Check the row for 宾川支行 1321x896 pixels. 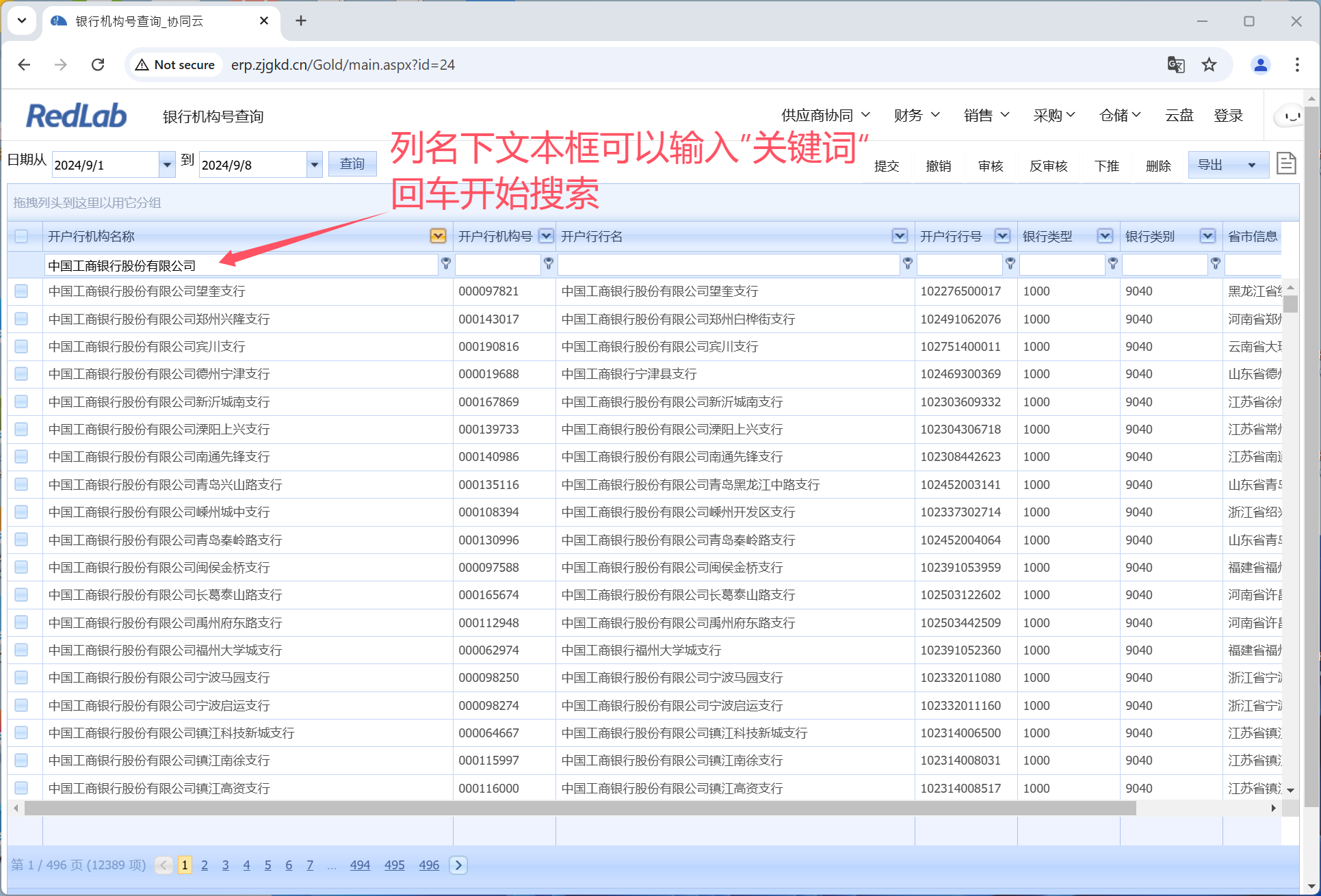[x=21, y=347]
